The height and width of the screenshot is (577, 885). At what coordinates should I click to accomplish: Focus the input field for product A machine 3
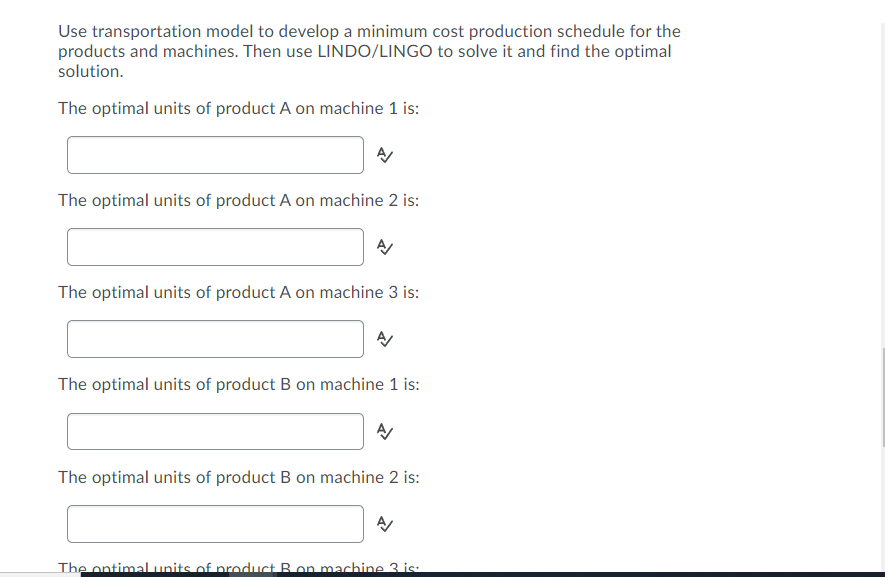(x=215, y=338)
